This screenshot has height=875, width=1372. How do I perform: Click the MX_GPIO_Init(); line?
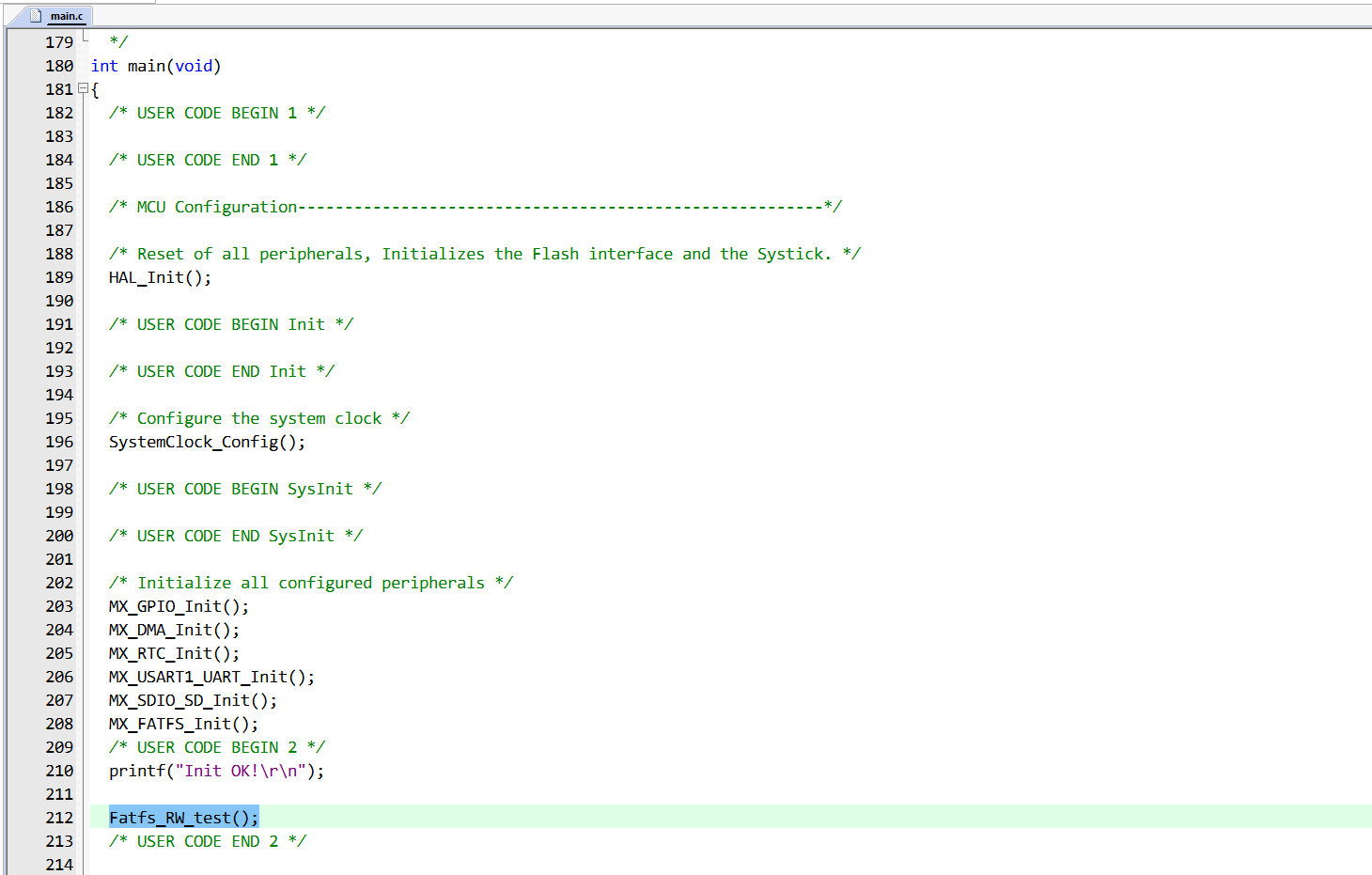coord(179,606)
